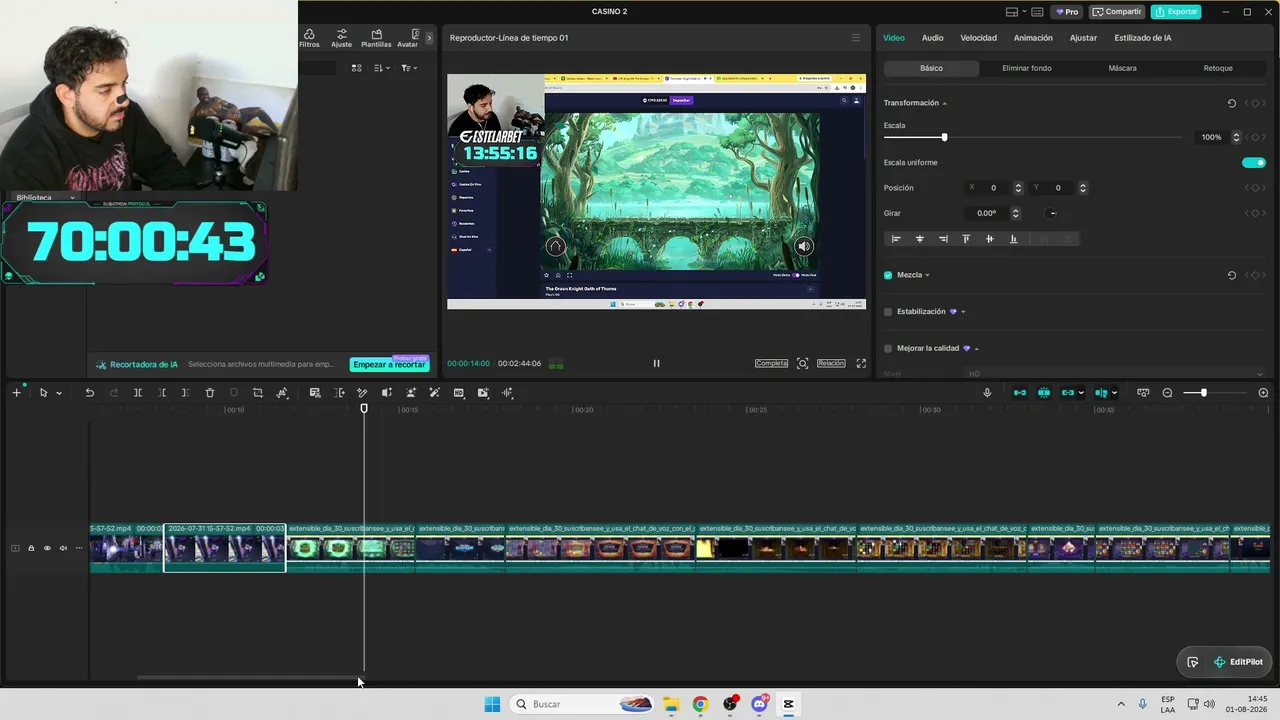Reset the Transformación settings

[x=1231, y=103]
